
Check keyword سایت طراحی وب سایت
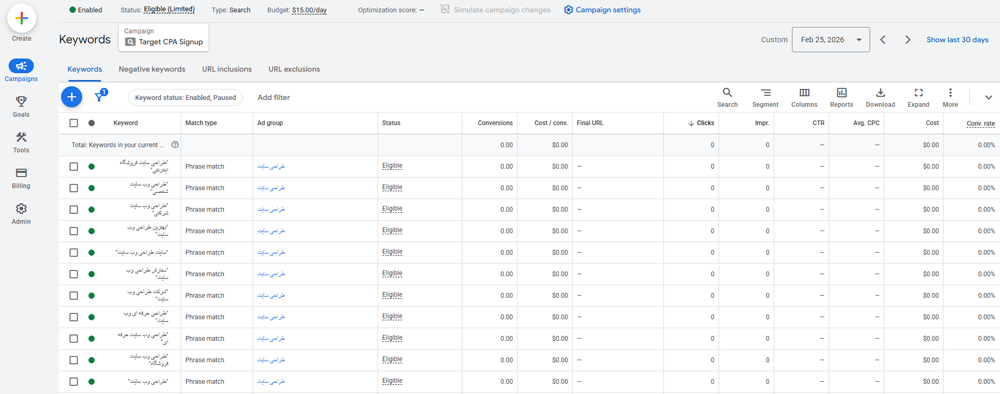(x=73, y=252)
